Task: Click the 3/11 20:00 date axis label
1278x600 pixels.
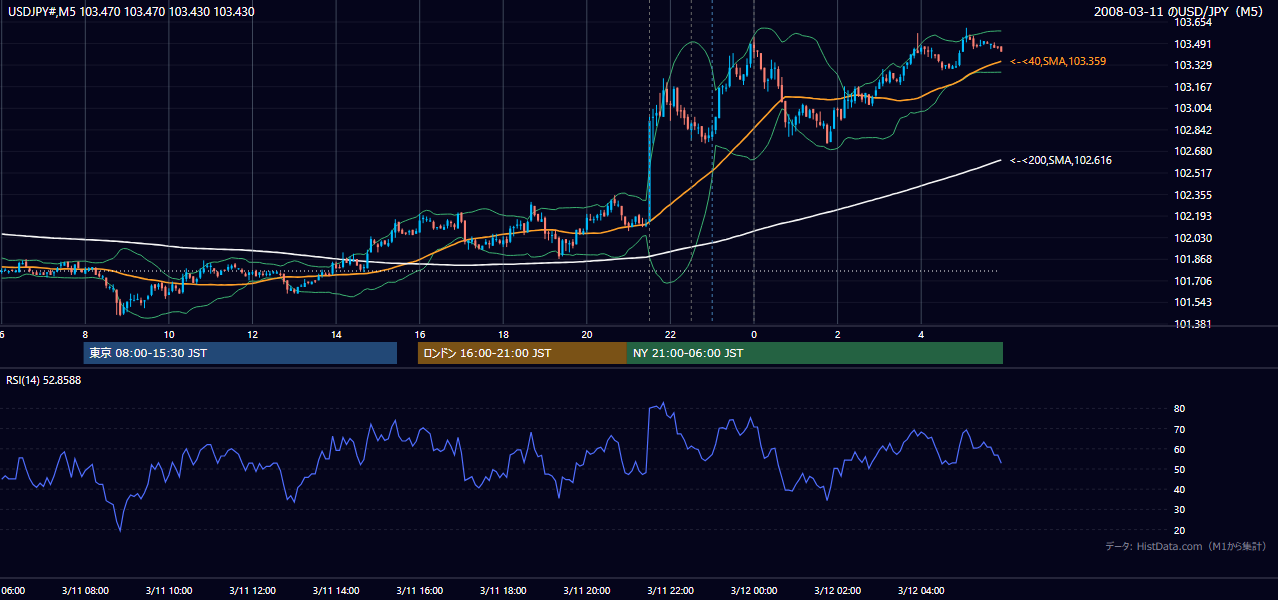Action: click(587, 591)
